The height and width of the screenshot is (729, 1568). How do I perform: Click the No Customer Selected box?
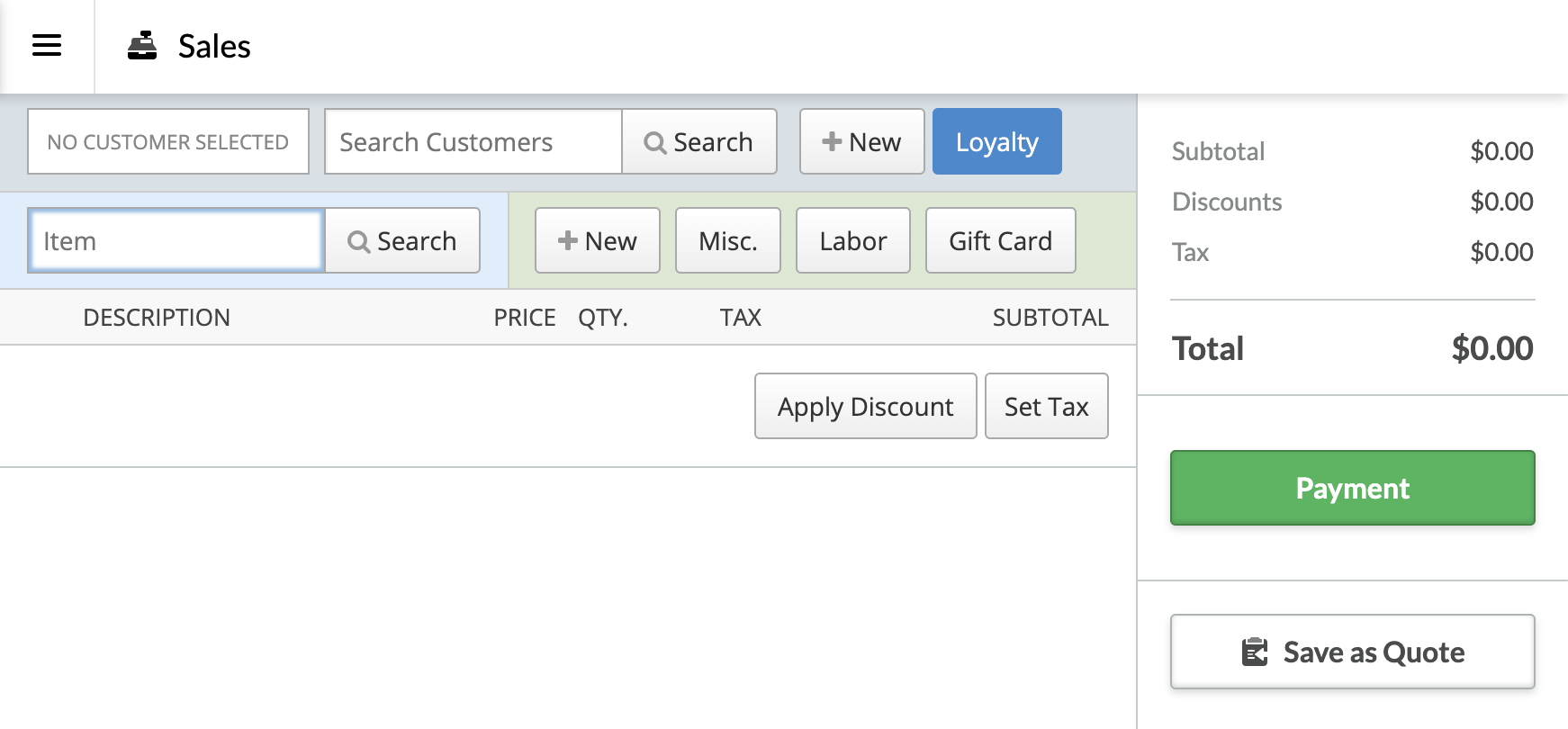click(168, 141)
